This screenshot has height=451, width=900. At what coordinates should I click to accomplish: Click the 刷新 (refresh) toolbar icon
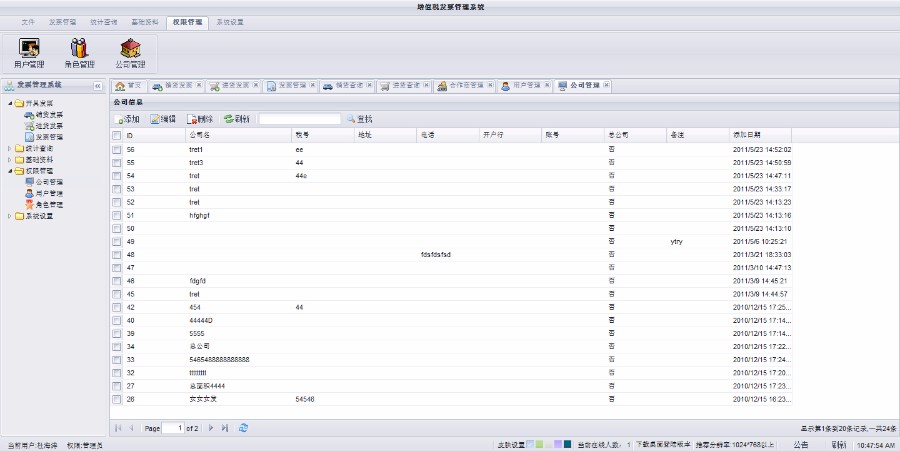[x=237, y=119]
